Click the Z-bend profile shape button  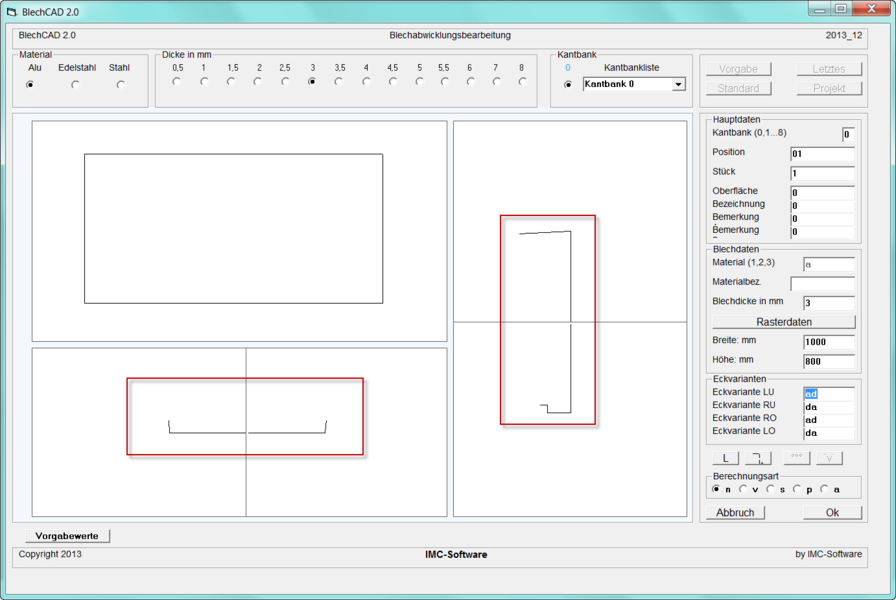tap(758, 458)
